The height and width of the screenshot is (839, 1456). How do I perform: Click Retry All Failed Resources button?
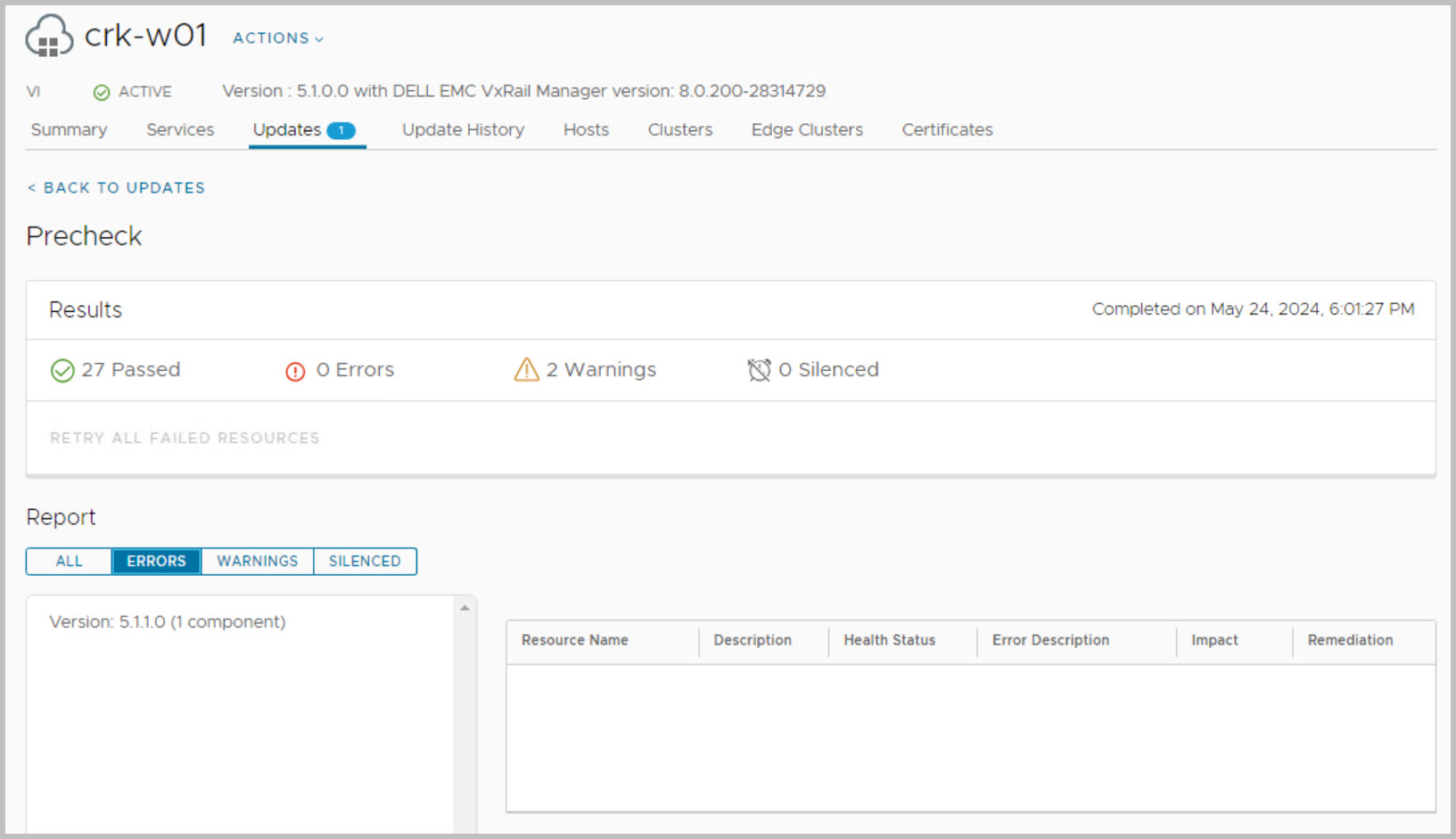point(185,438)
